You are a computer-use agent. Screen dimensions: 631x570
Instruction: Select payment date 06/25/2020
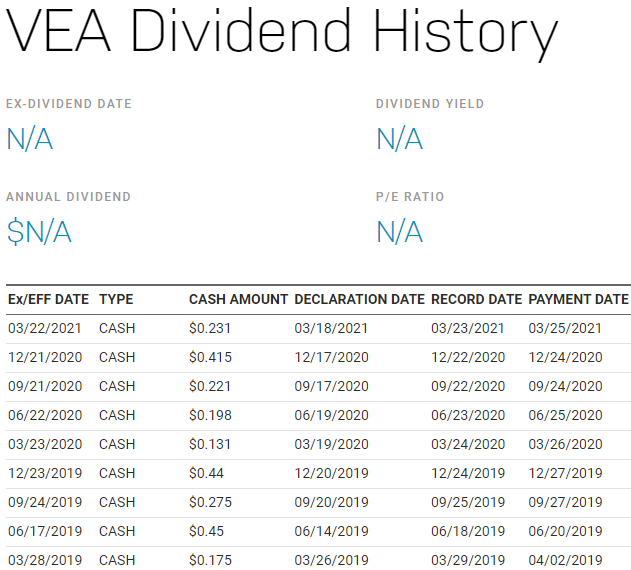click(x=565, y=415)
